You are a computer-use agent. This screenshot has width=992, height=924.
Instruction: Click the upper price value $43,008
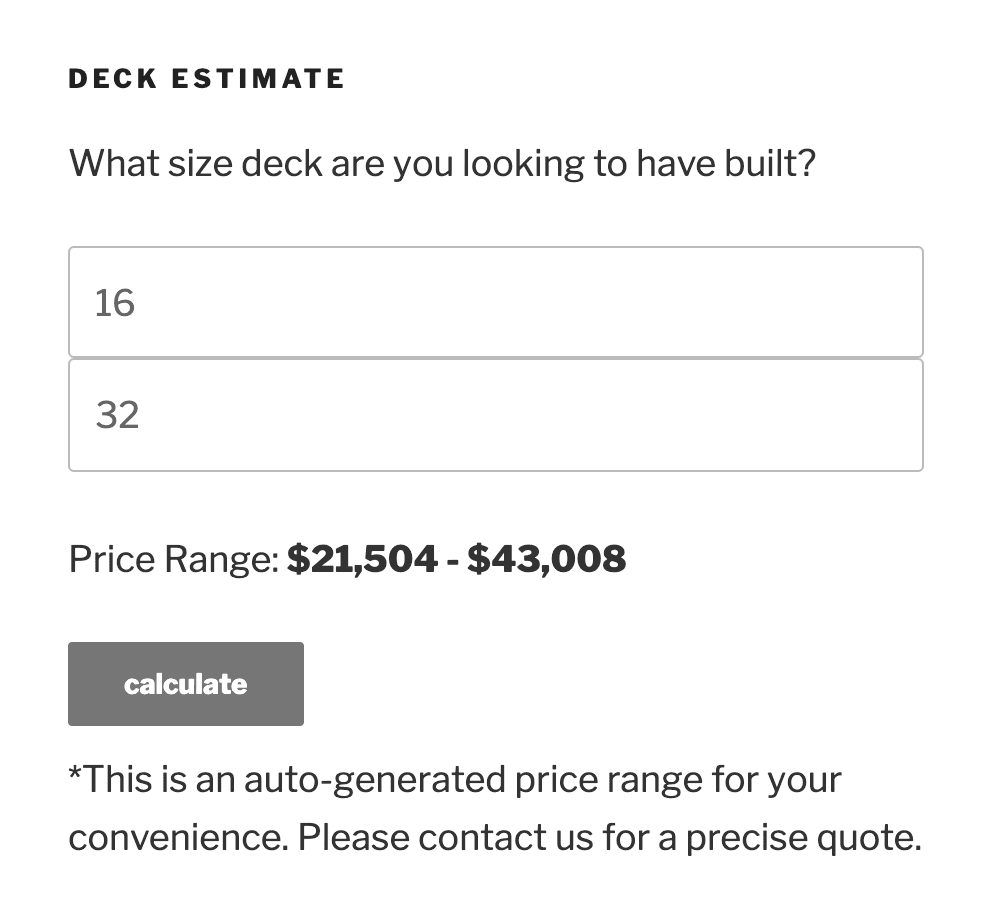(x=549, y=559)
